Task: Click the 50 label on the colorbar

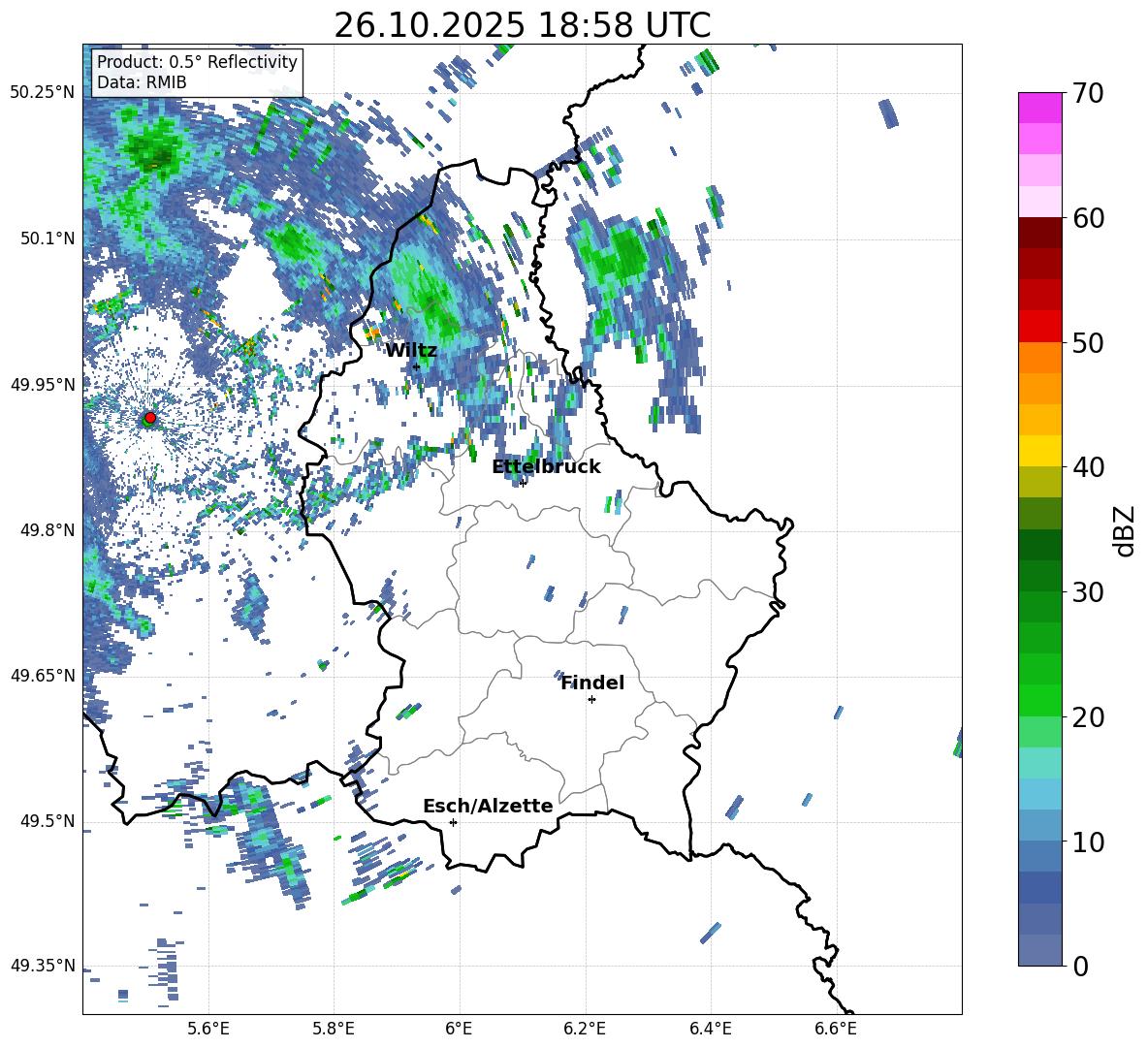Action: click(1088, 343)
